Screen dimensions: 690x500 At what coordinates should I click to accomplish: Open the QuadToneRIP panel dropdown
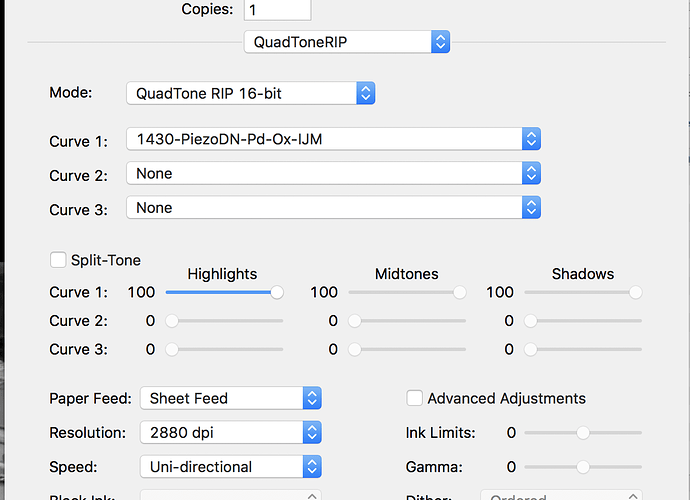pos(347,42)
